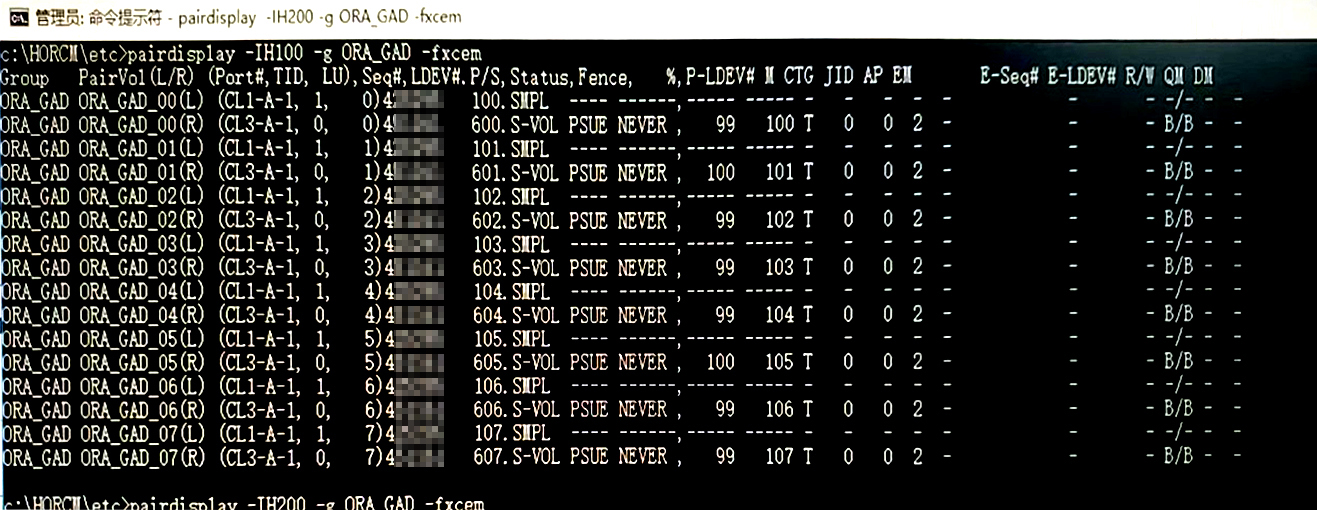
Task: Click the PSUE status on the ORA_GAD_05(R) row
Action: pyautogui.click(x=588, y=362)
